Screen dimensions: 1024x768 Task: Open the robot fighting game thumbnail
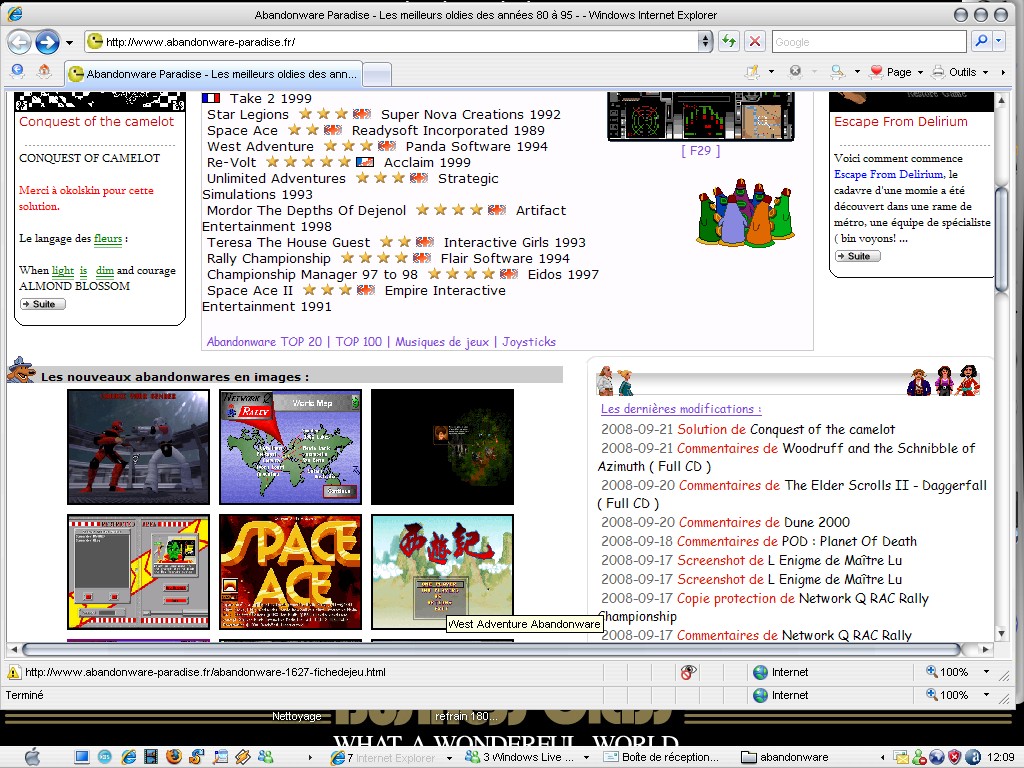pos(138,447)
